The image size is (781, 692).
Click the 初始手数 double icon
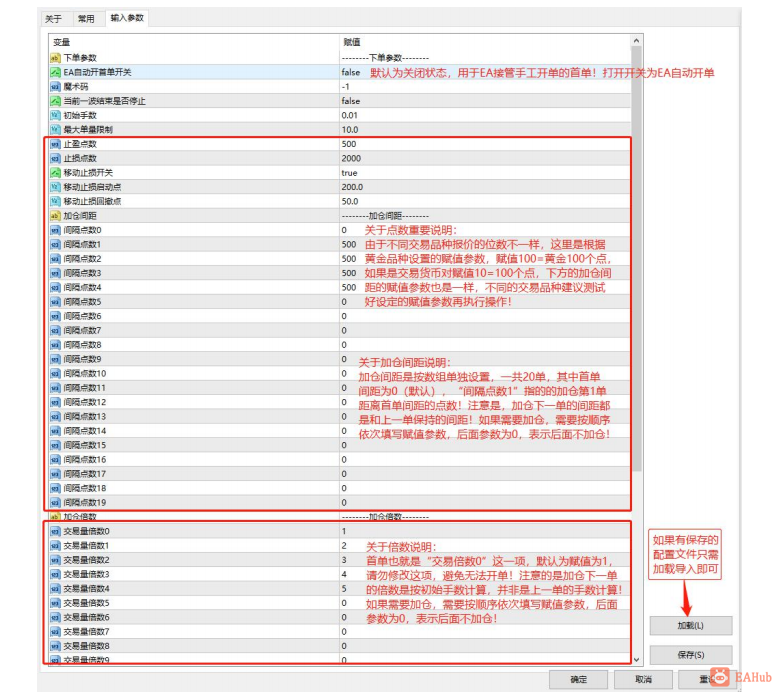(x=55, y=115)
